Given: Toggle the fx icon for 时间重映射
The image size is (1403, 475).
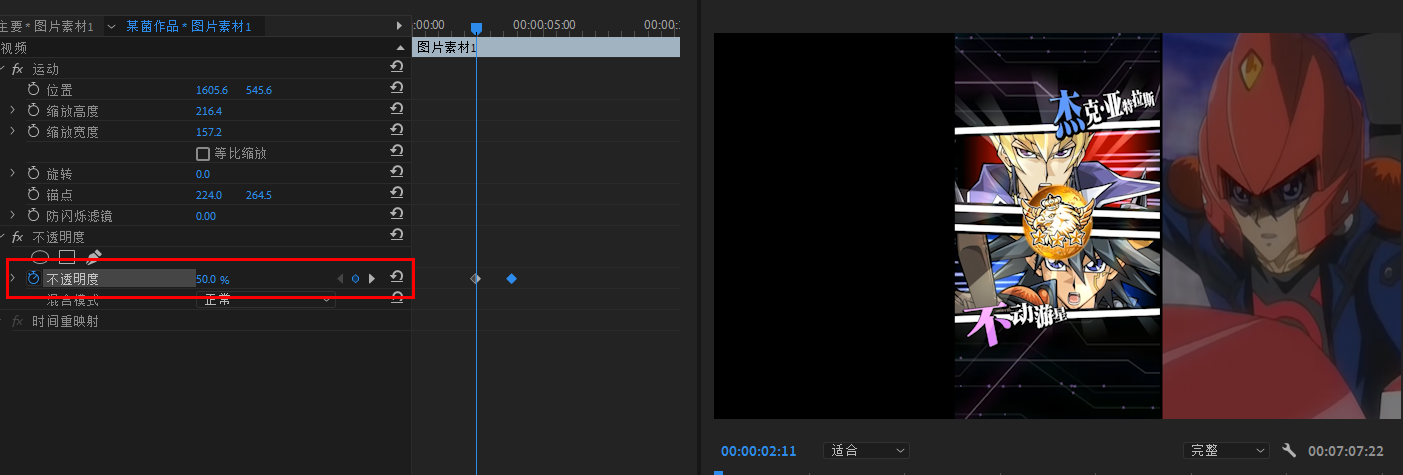Looking at the screenshot, I should point(17,321).
